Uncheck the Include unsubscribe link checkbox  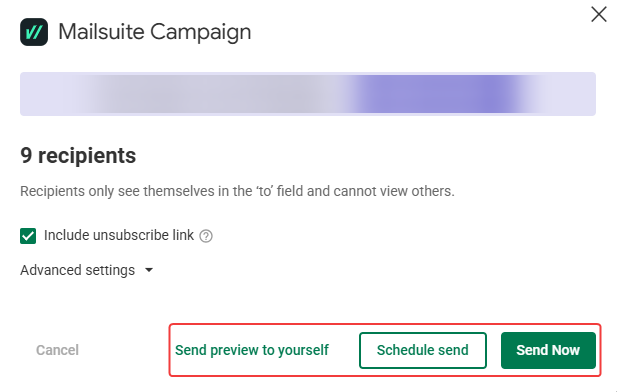coord(28,236)
